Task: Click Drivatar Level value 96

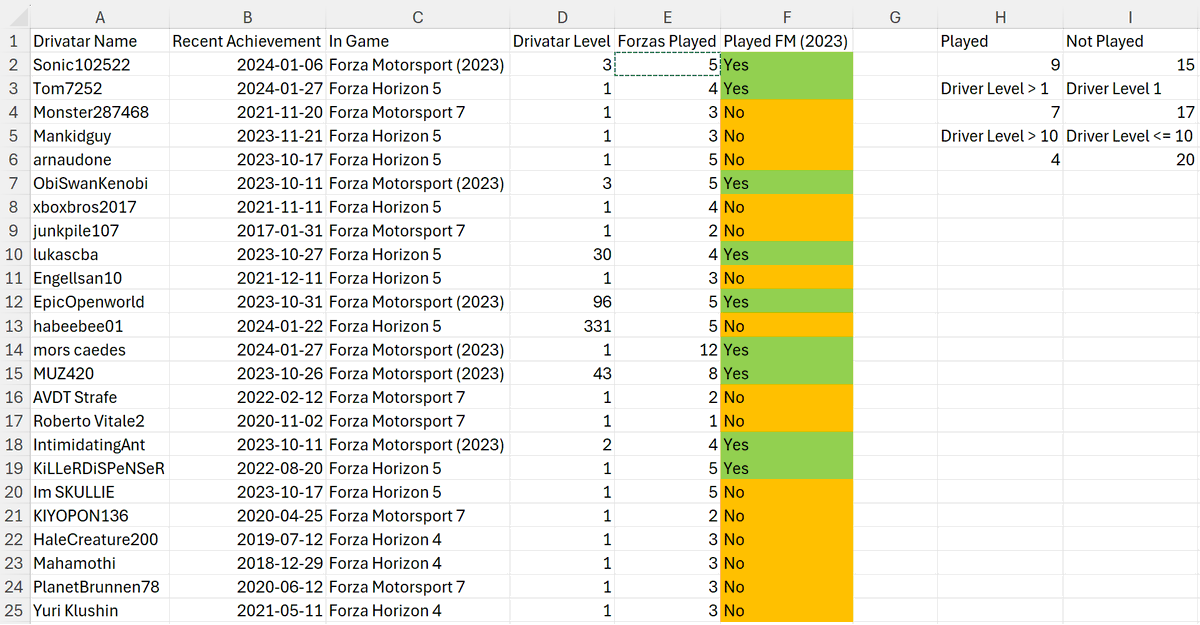Action: pyautogui.click(x=562, y=302)
